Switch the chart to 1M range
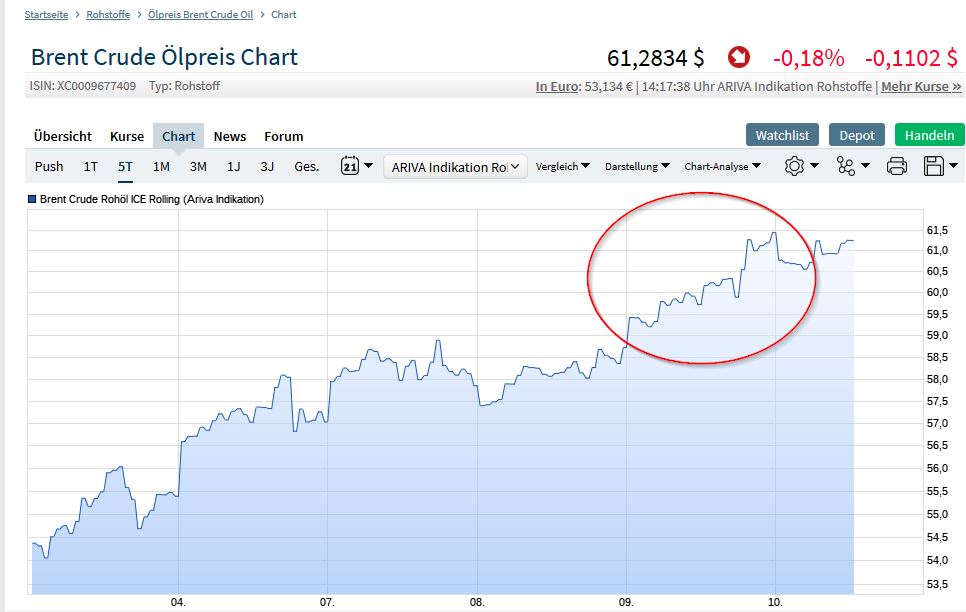 coord(161,167)
